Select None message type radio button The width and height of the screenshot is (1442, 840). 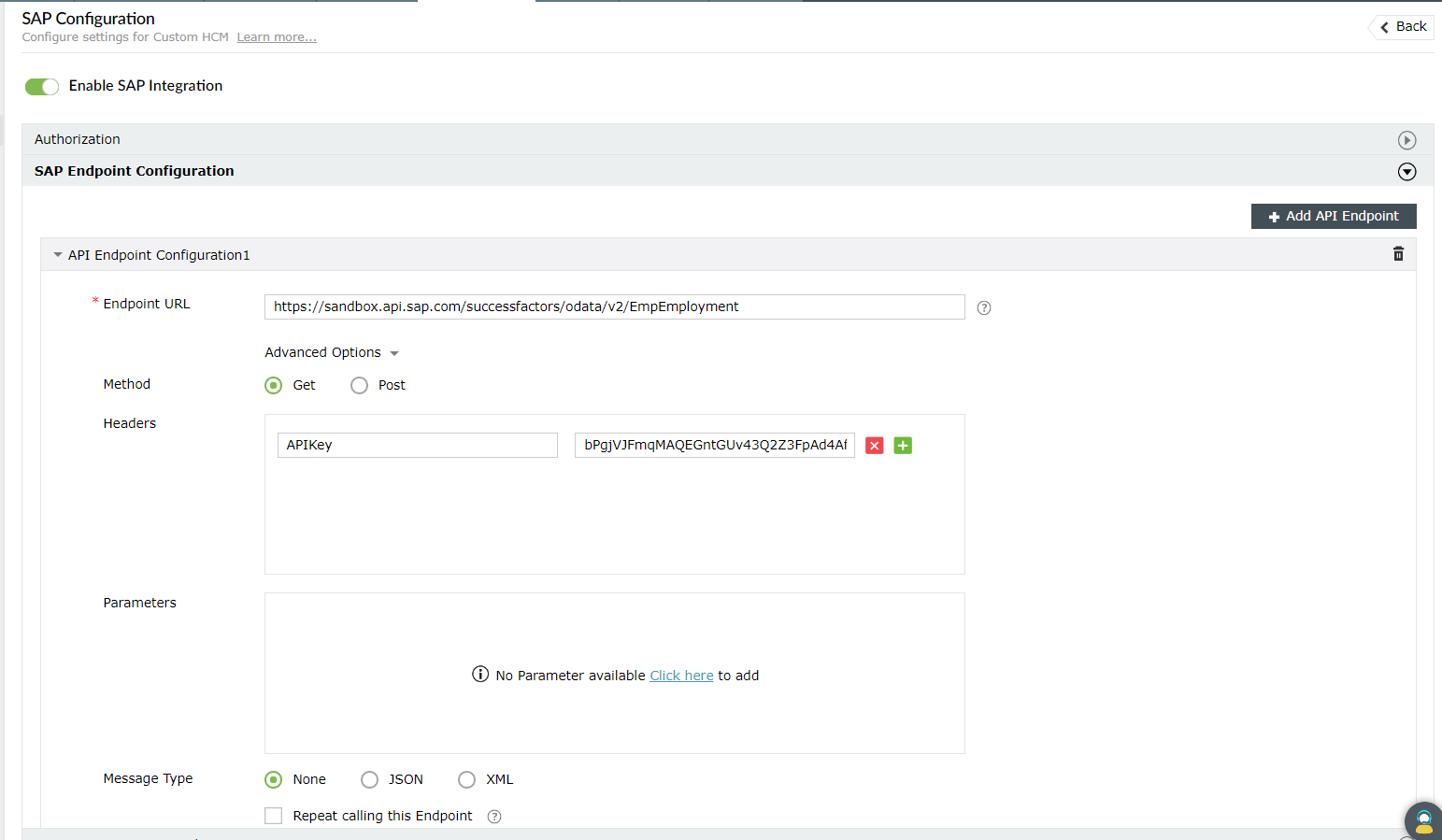point(274,780)
